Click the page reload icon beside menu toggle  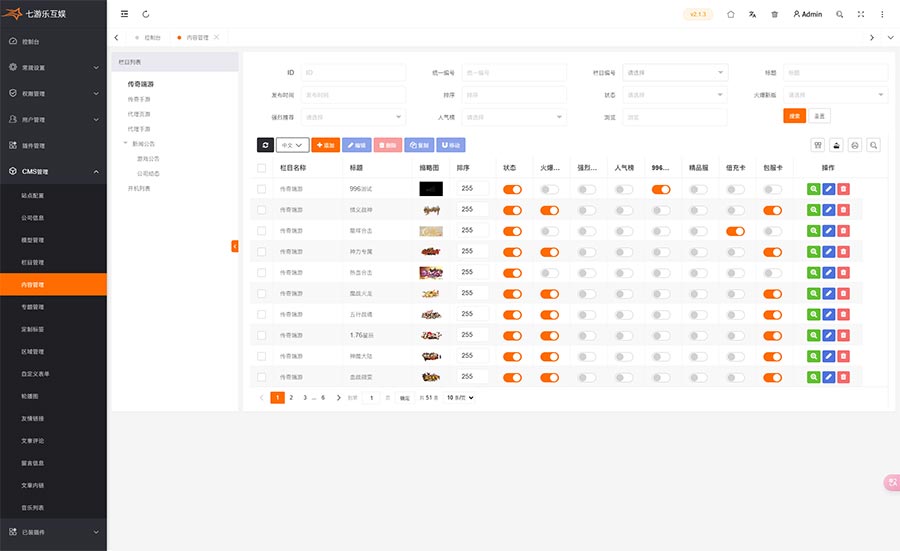point(146,14)
